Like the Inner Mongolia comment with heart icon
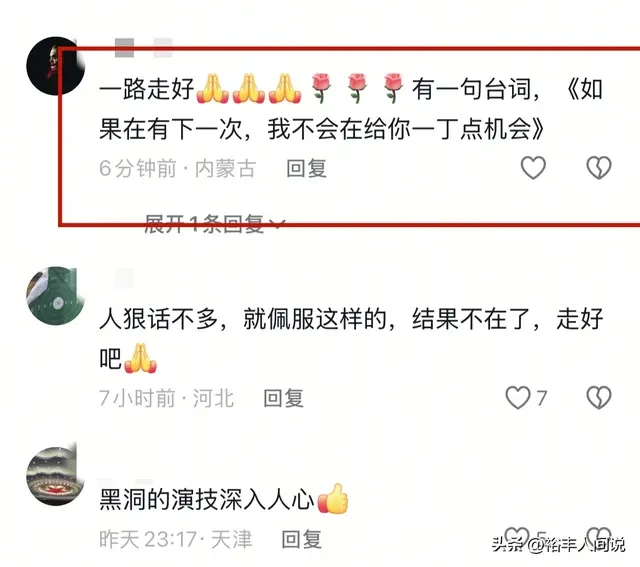Screen dimensions: 640x567 point(533,168)
